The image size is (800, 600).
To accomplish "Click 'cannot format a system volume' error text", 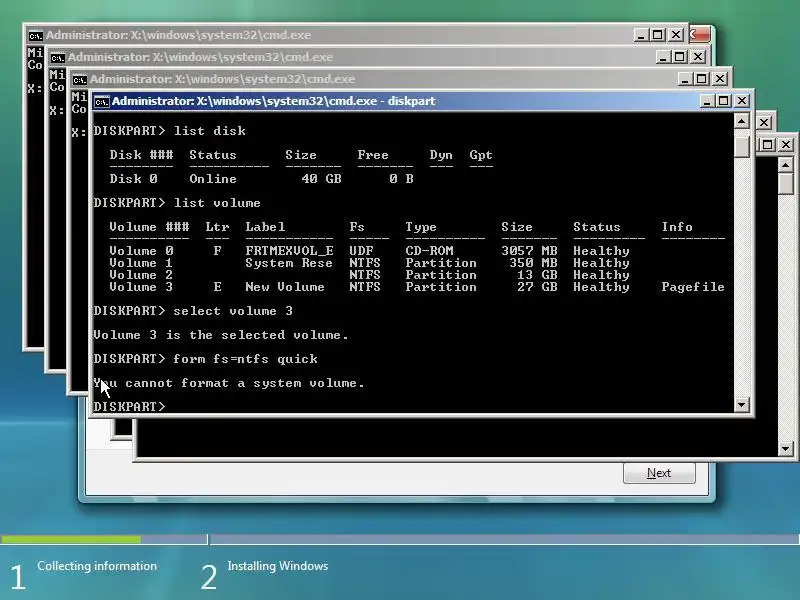I will click(x=241, y=383).
